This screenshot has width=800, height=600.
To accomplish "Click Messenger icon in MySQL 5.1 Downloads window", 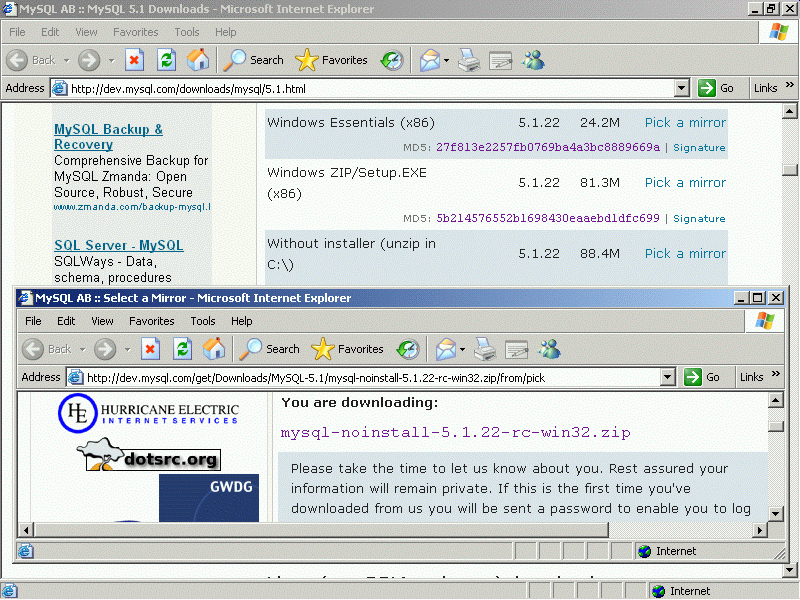I will 533,60.
